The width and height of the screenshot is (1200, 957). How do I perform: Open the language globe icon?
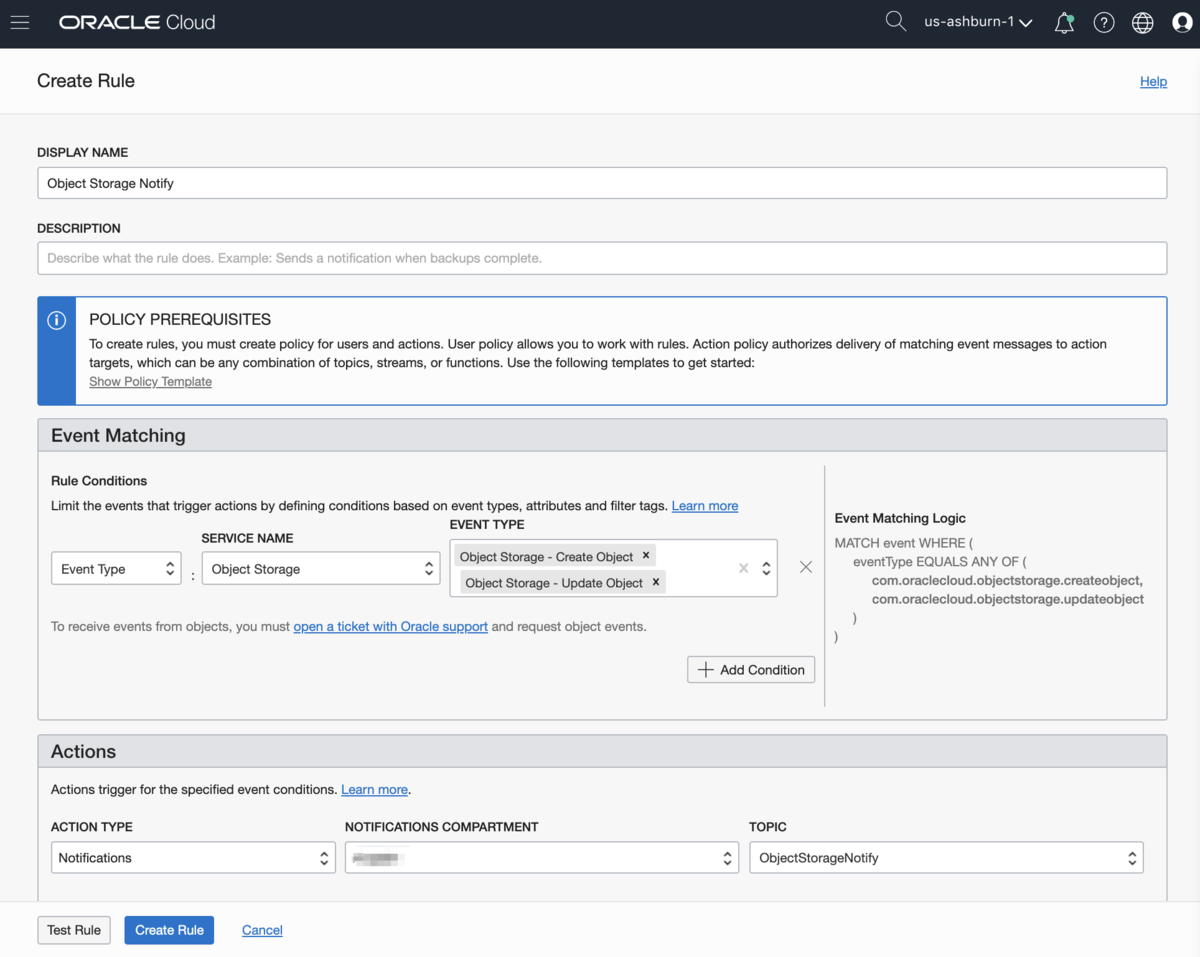click(1143, 23)
